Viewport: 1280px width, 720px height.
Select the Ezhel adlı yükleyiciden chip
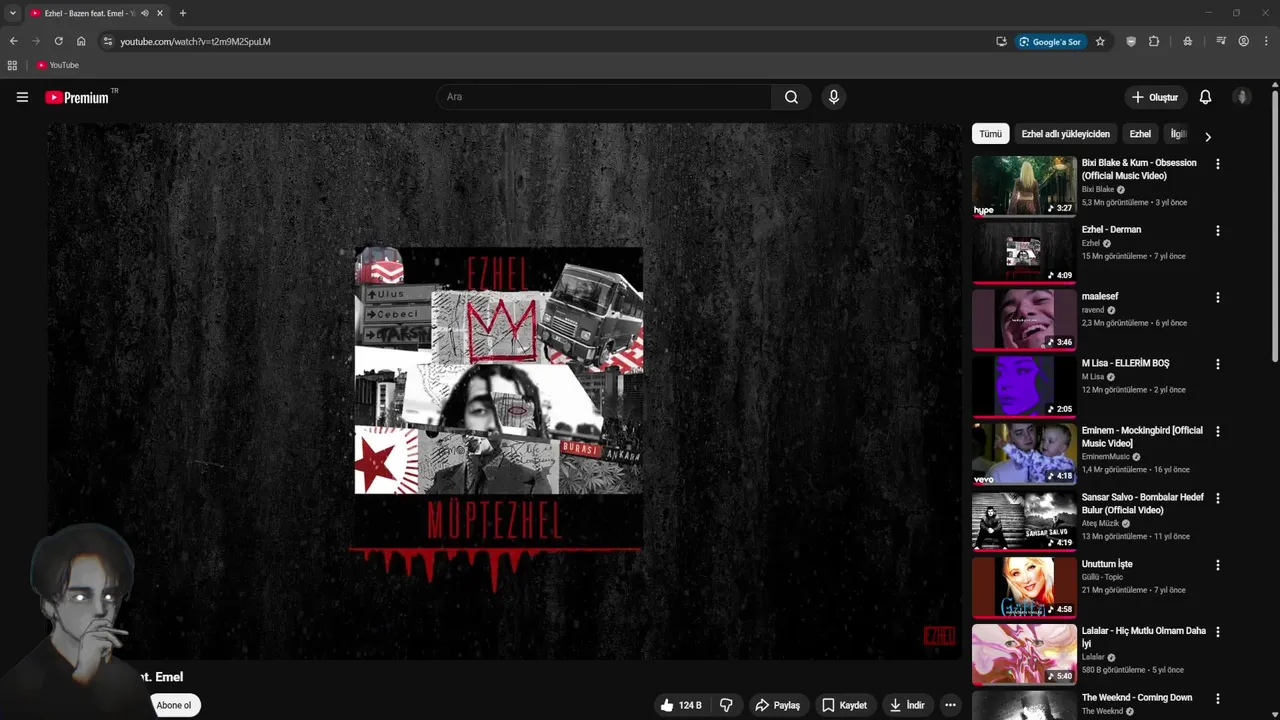coord(1065,134)
